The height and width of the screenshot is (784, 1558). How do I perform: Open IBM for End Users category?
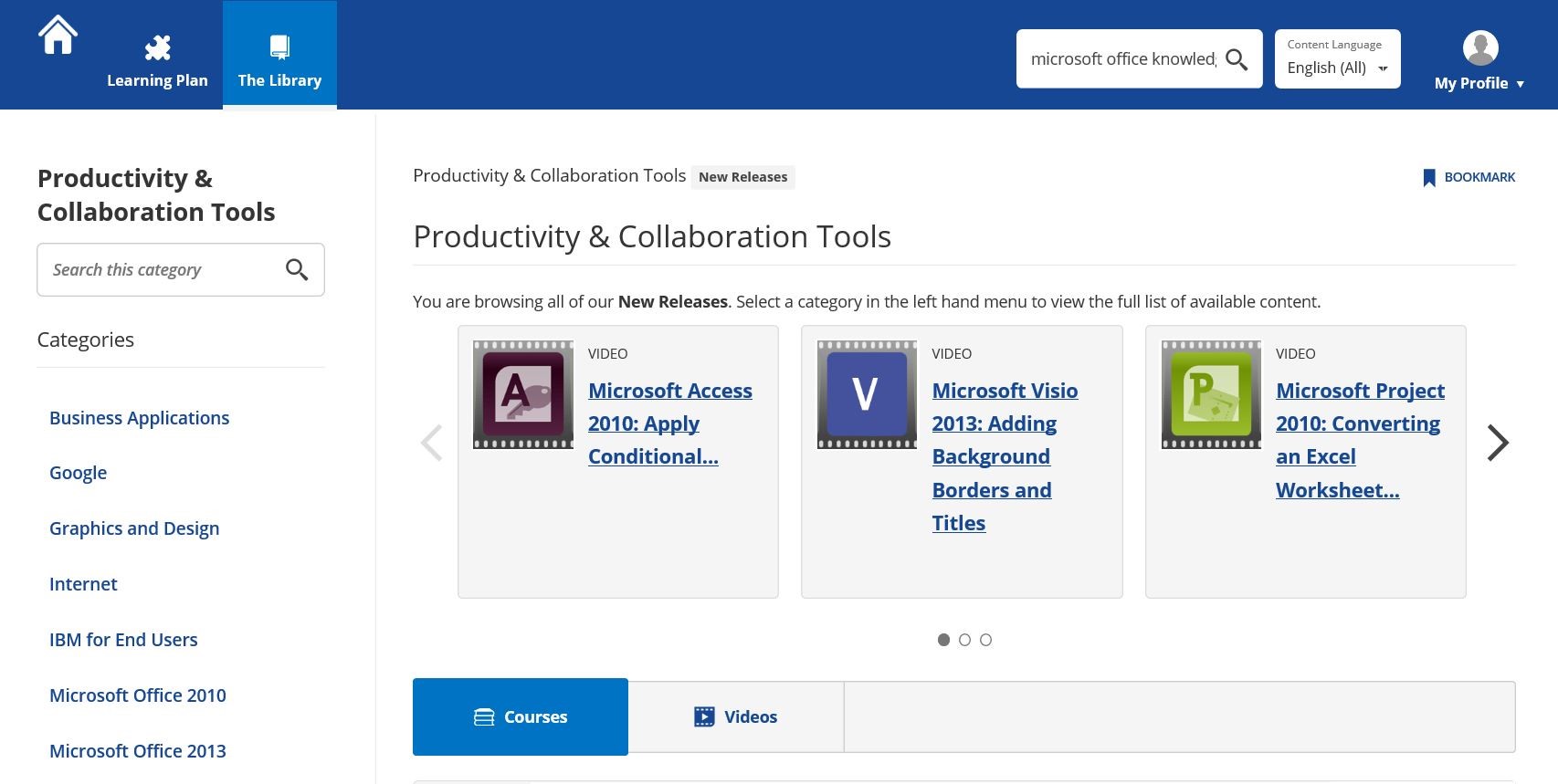pyautogui.click(x=123, y=640)
